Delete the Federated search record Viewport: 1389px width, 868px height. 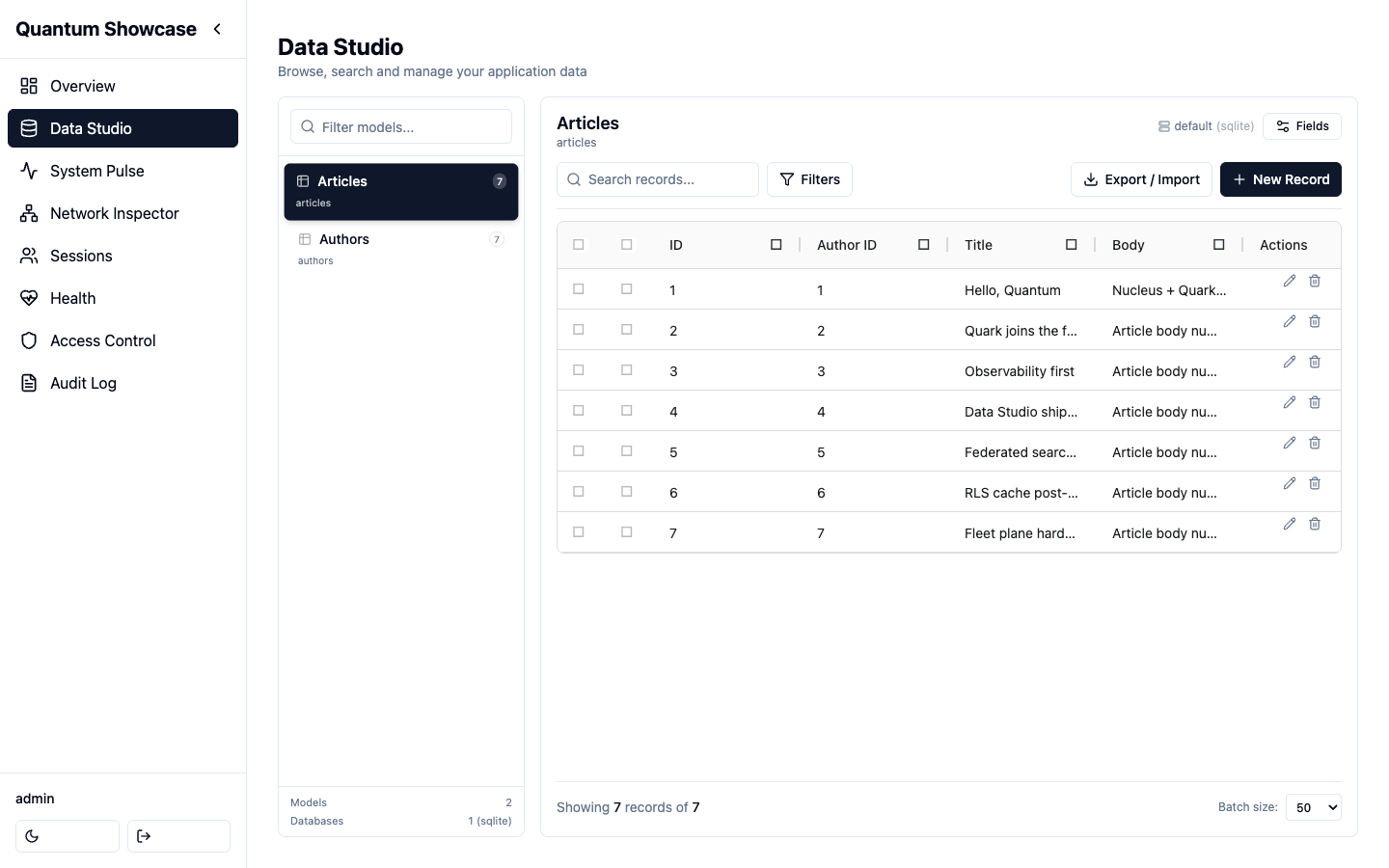[1315, 443]
